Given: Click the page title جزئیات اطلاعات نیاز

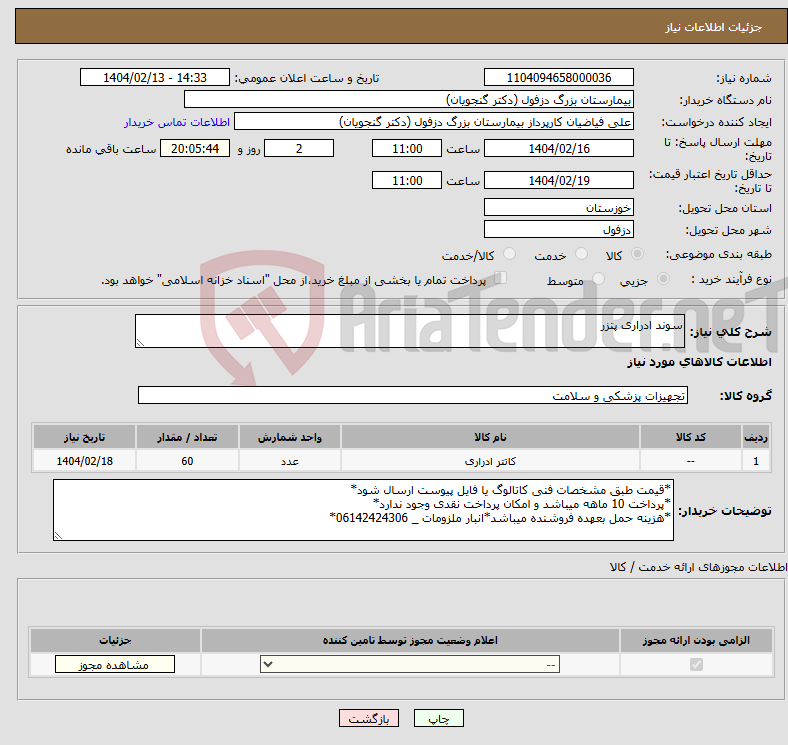Looking at the screenshot, I should pyautogui.click(x=713, y=27).
